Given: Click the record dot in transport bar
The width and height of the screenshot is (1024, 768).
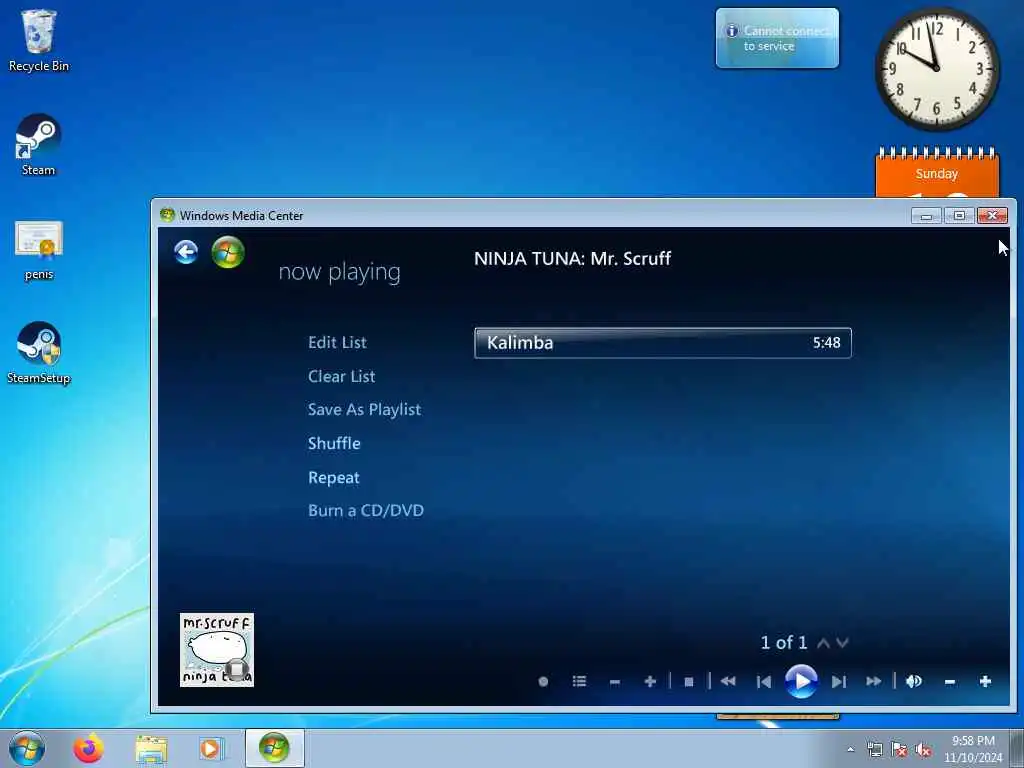Looking at the screenshot, I should click(543, 682).
